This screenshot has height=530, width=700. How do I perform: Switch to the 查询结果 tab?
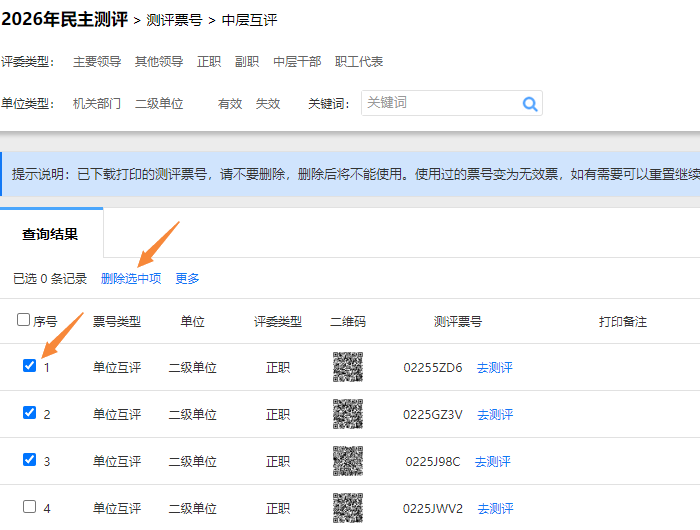(x=50, y=235)
